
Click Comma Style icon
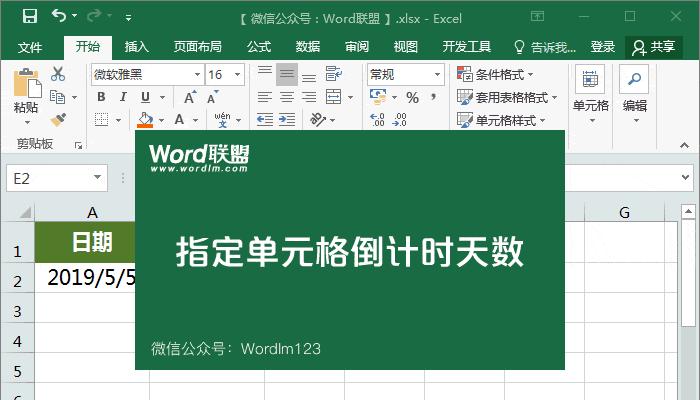tap(434, 97)
